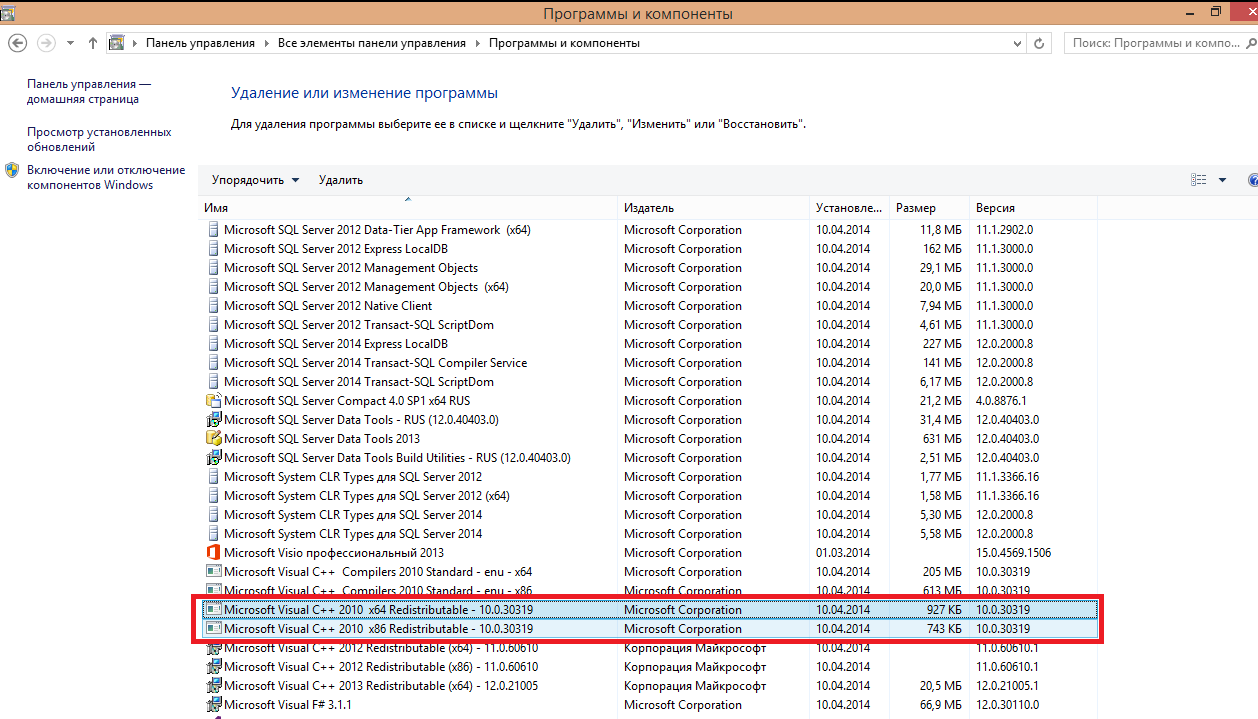Select 'Microsoft SQL Server 2014 Transact-SQL ScriptDom' row
The width and height of the screenshot is (1258, 719).
point(648,382)
